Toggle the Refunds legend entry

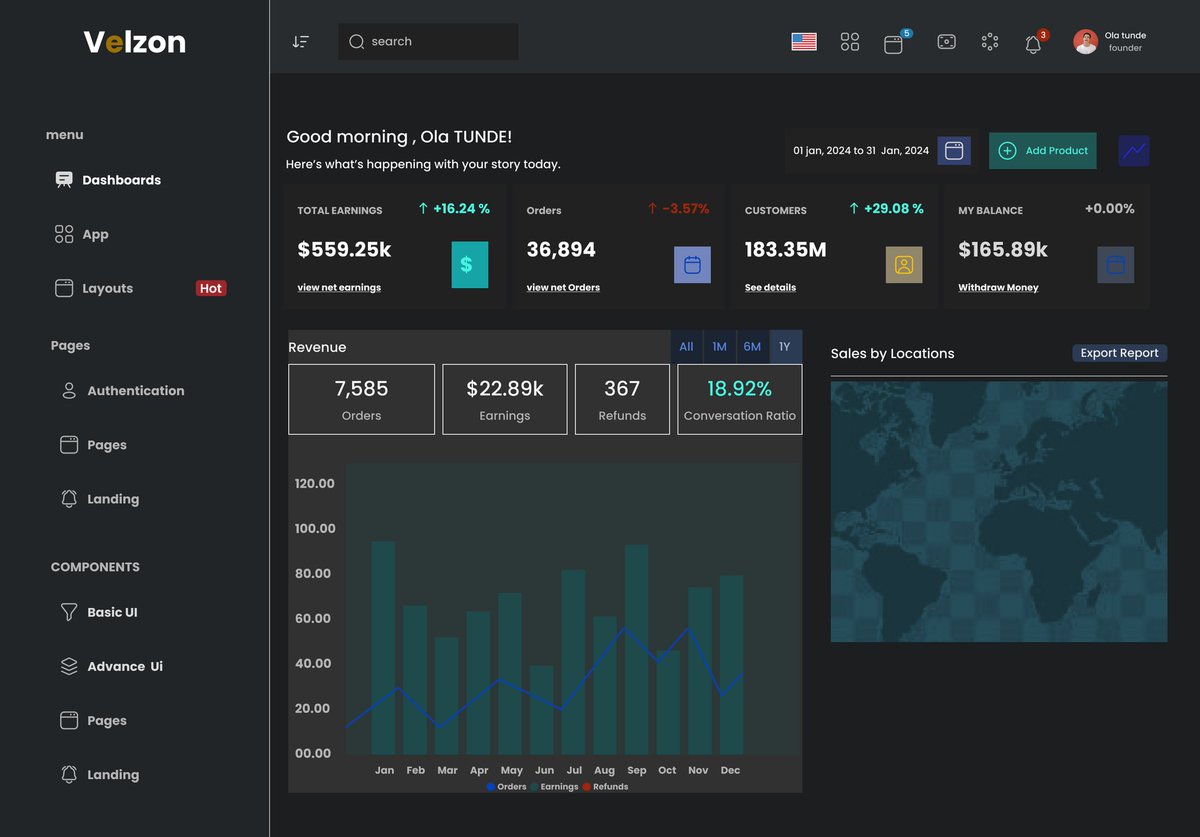click(606, 787)
